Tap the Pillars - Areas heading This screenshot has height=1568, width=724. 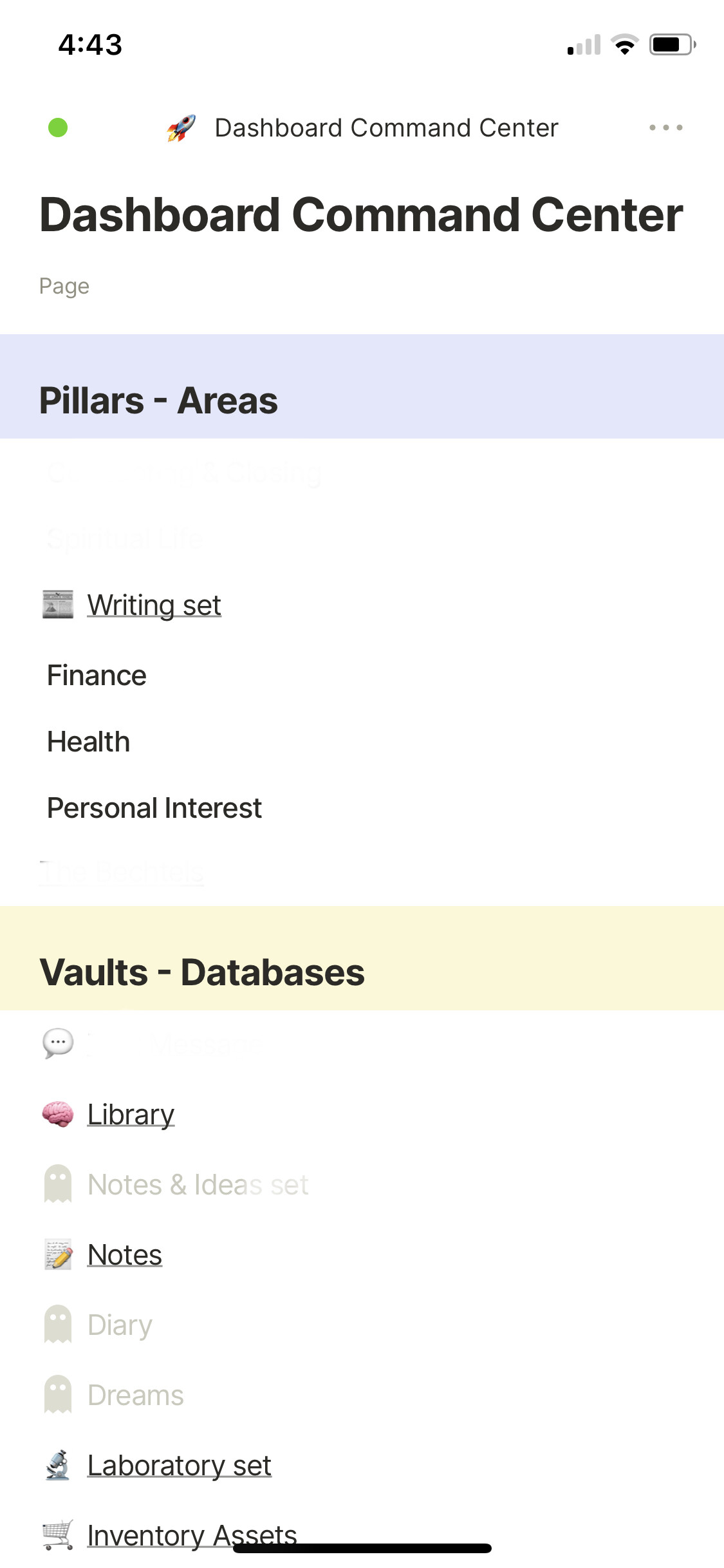159,401
